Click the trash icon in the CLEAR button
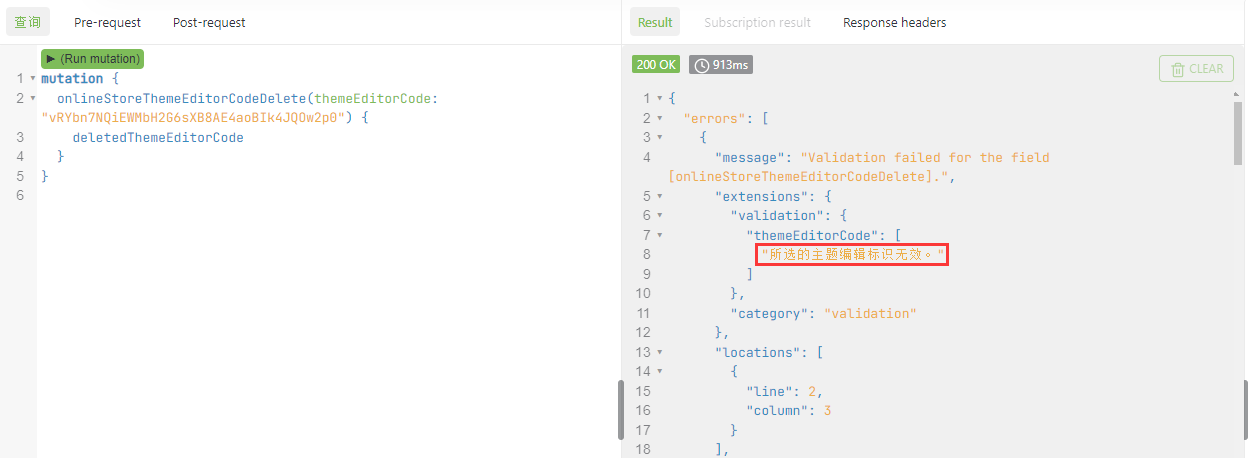The height and width of the screenshot is (458, 1253). pyautogui.click(x=1178, y=69)
